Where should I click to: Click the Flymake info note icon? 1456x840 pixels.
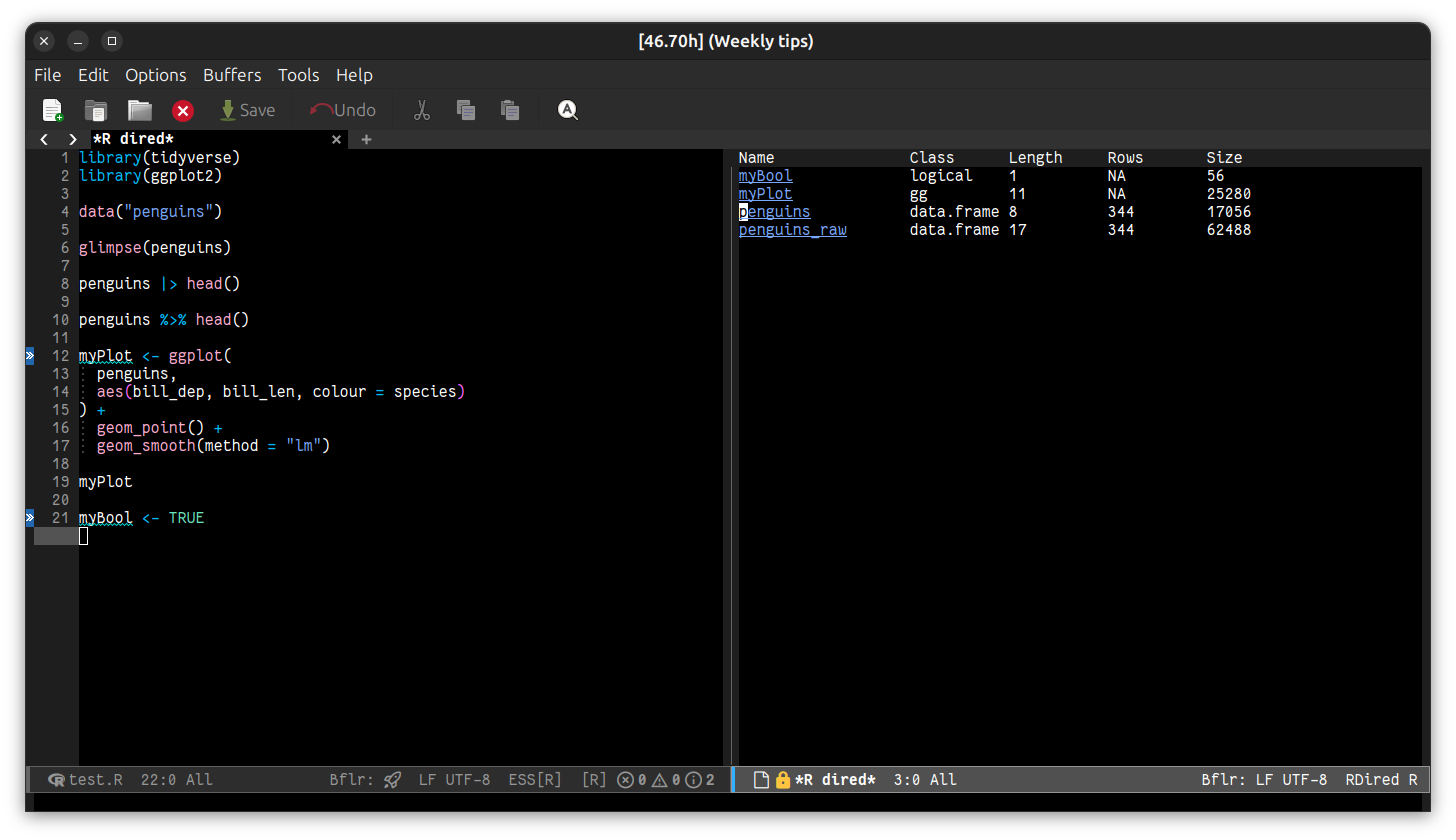click(693, 780)
